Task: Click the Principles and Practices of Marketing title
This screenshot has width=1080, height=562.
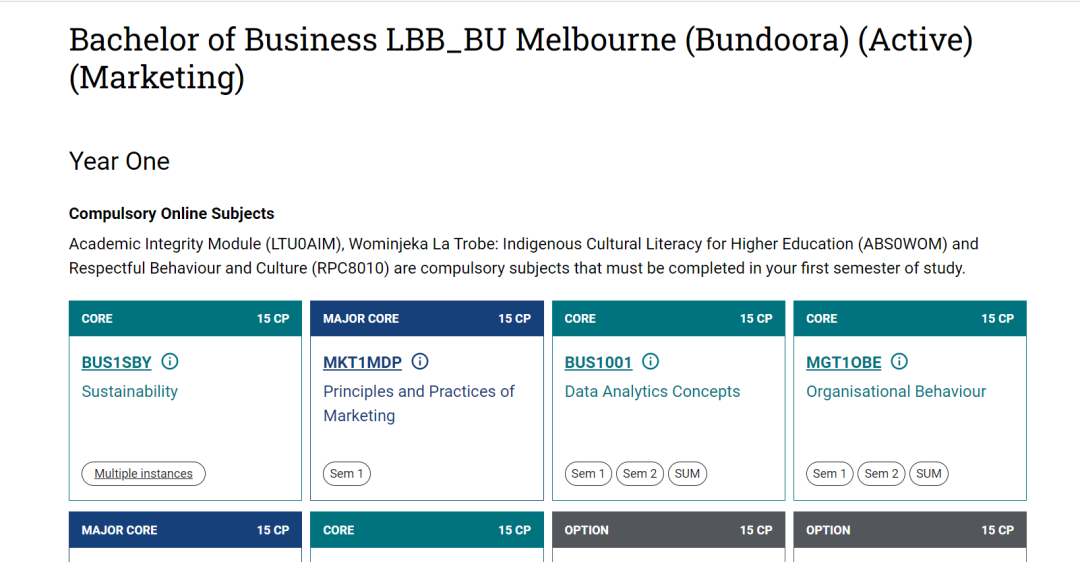Action: 419,404
